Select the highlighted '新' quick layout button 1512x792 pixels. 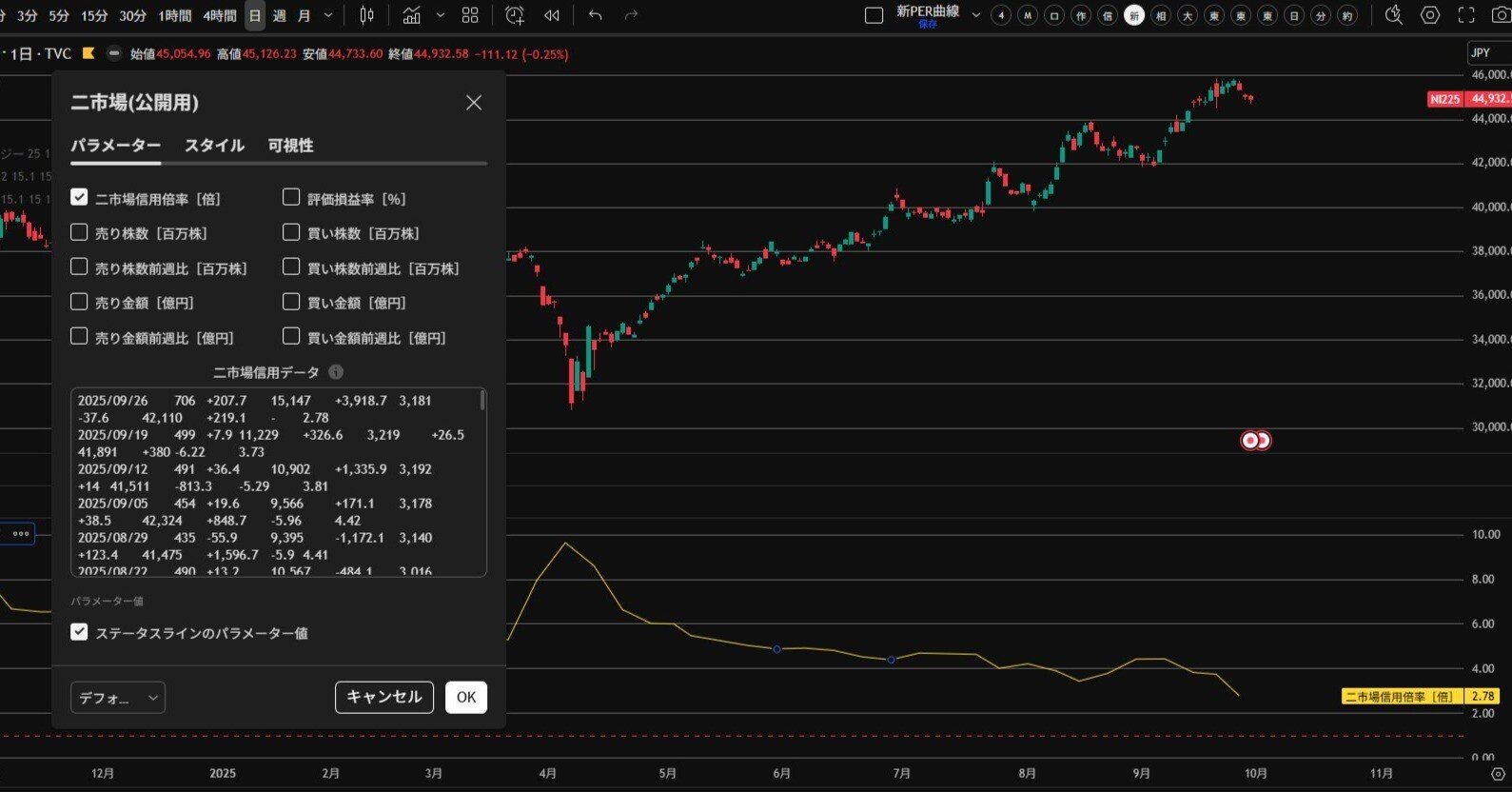click(x=1134, y=15)
